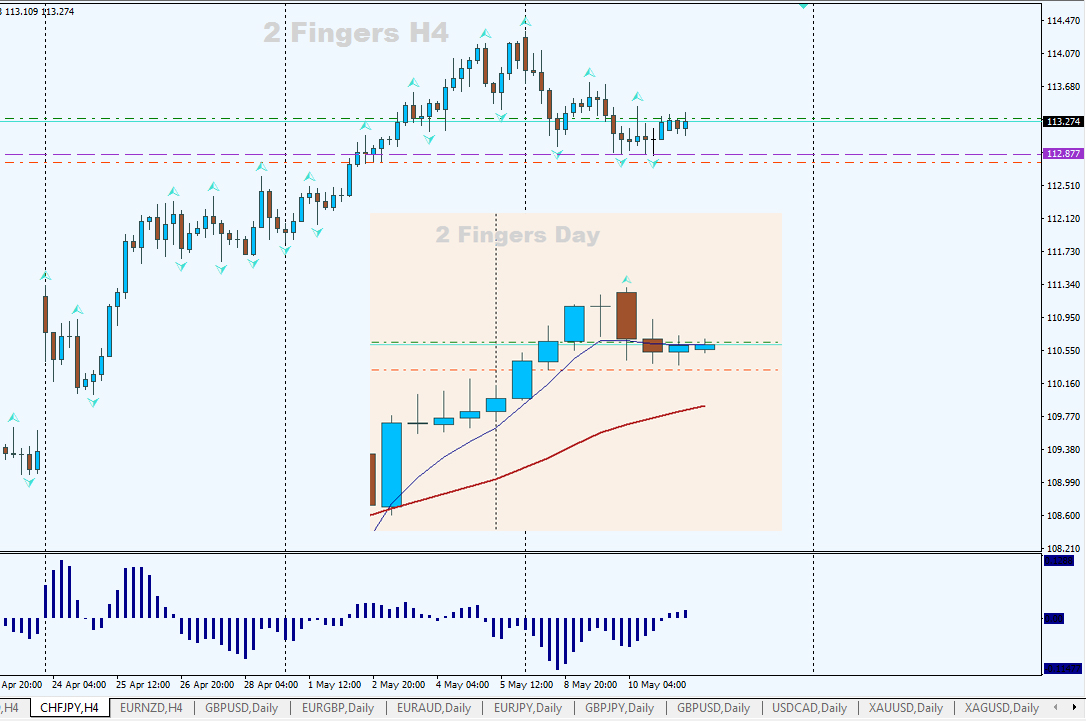The image size is (1086, 721).
Task: Click the 111.340 price scale value
Action: [1063, 285]
